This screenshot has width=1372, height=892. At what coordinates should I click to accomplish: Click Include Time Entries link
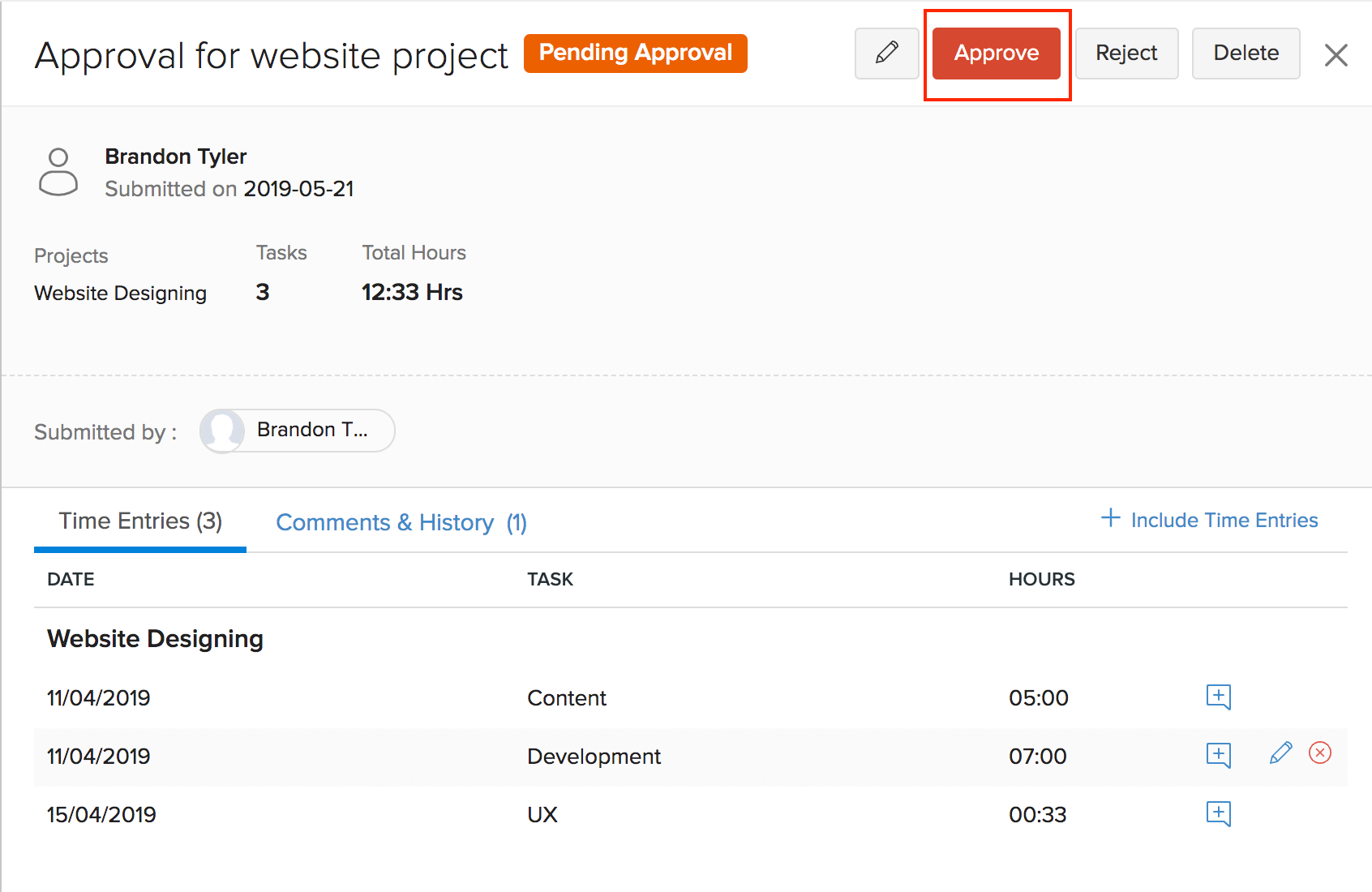click(1224, 521)
